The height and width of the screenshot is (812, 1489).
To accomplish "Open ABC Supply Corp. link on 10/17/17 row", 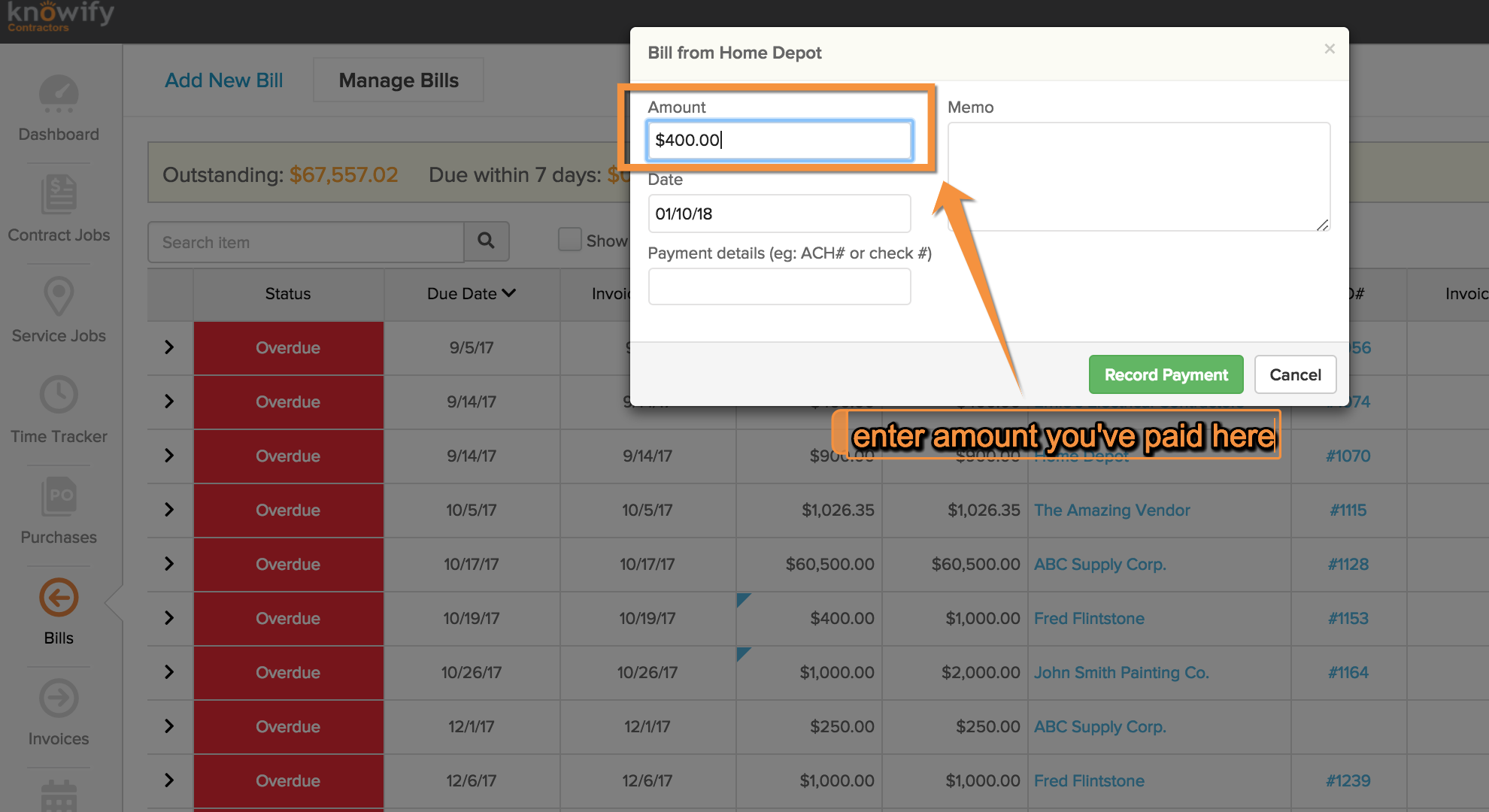I will tap(1099, 564).
